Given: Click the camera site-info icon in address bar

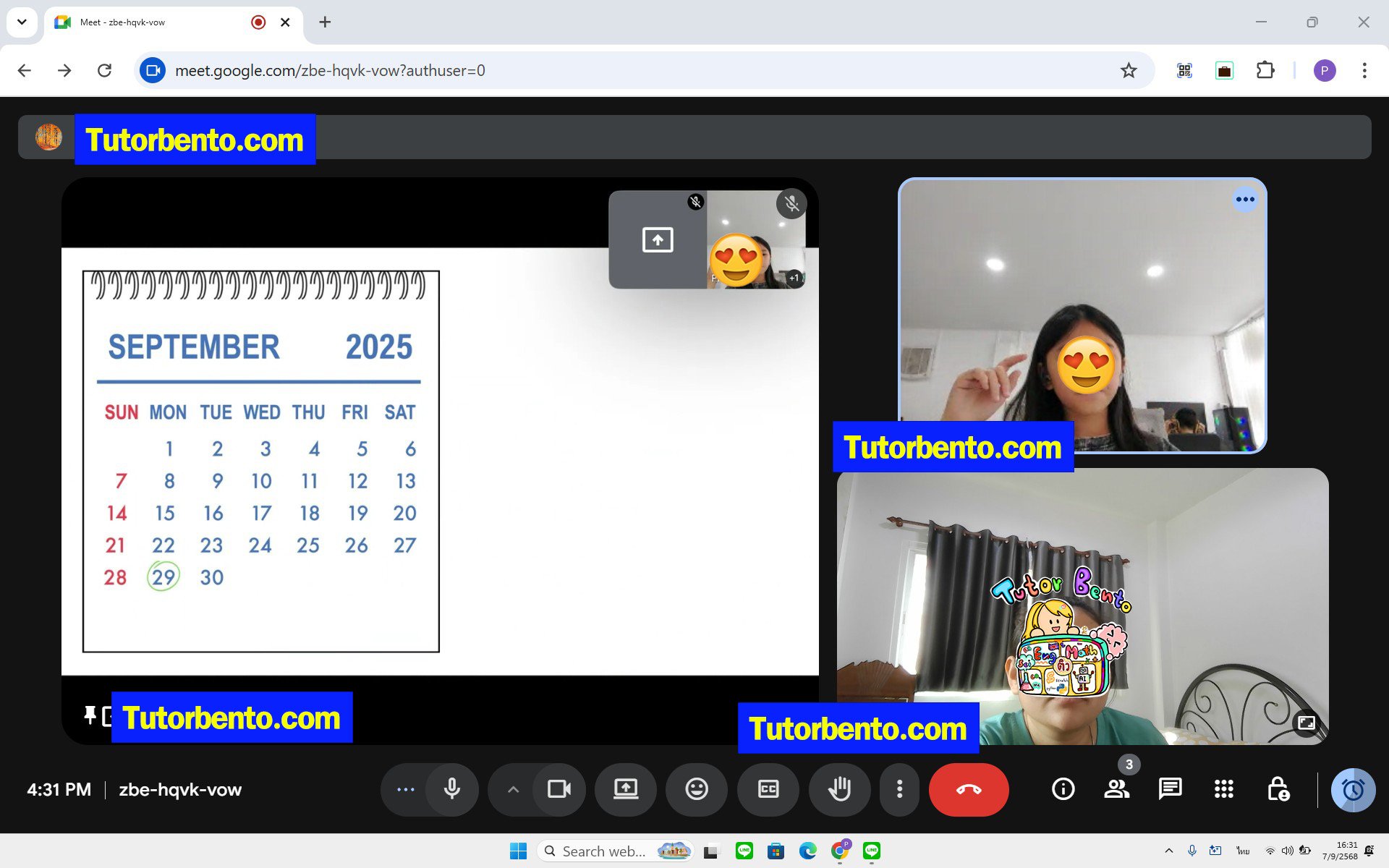Looking at the screenshot, I should click(x=153, y=70).
